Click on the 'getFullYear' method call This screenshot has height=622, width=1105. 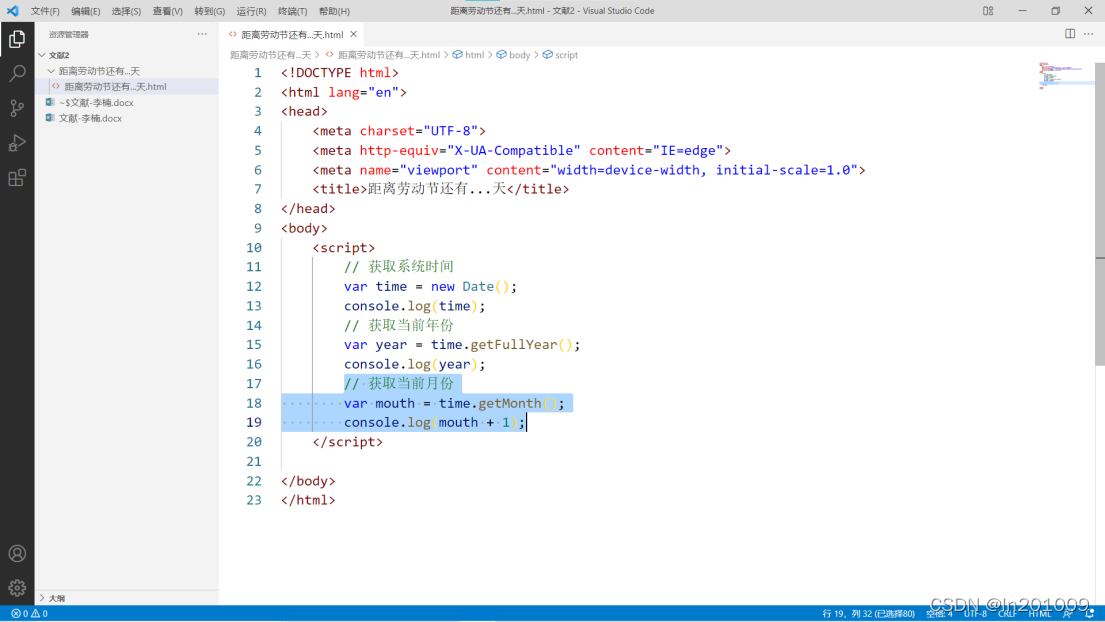pos(513,344)
